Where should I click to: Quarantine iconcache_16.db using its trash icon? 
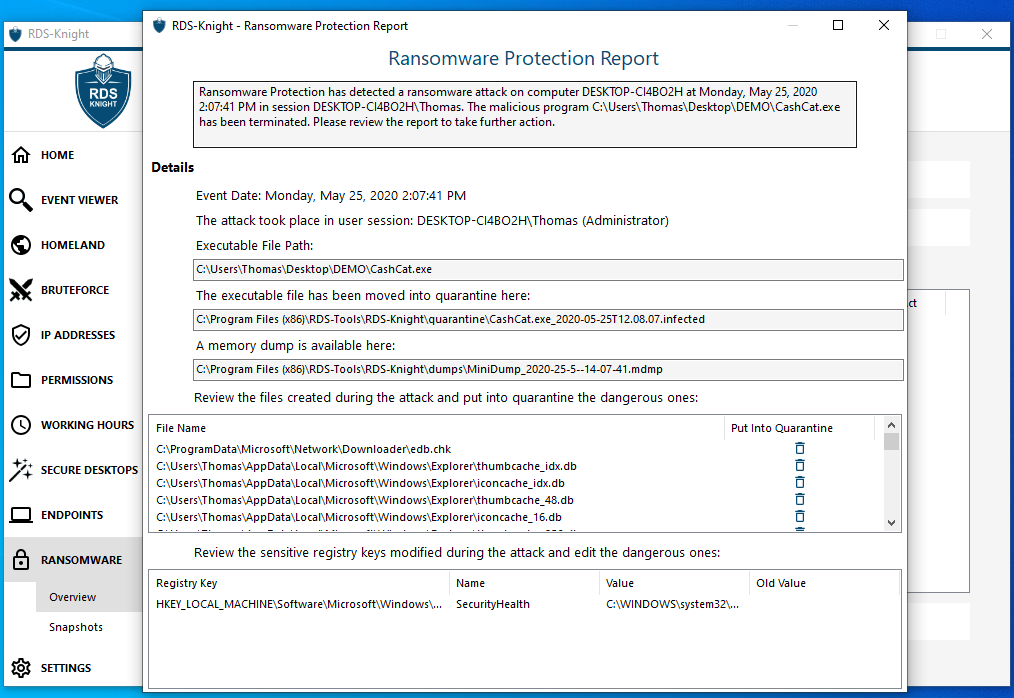[800, 516]
